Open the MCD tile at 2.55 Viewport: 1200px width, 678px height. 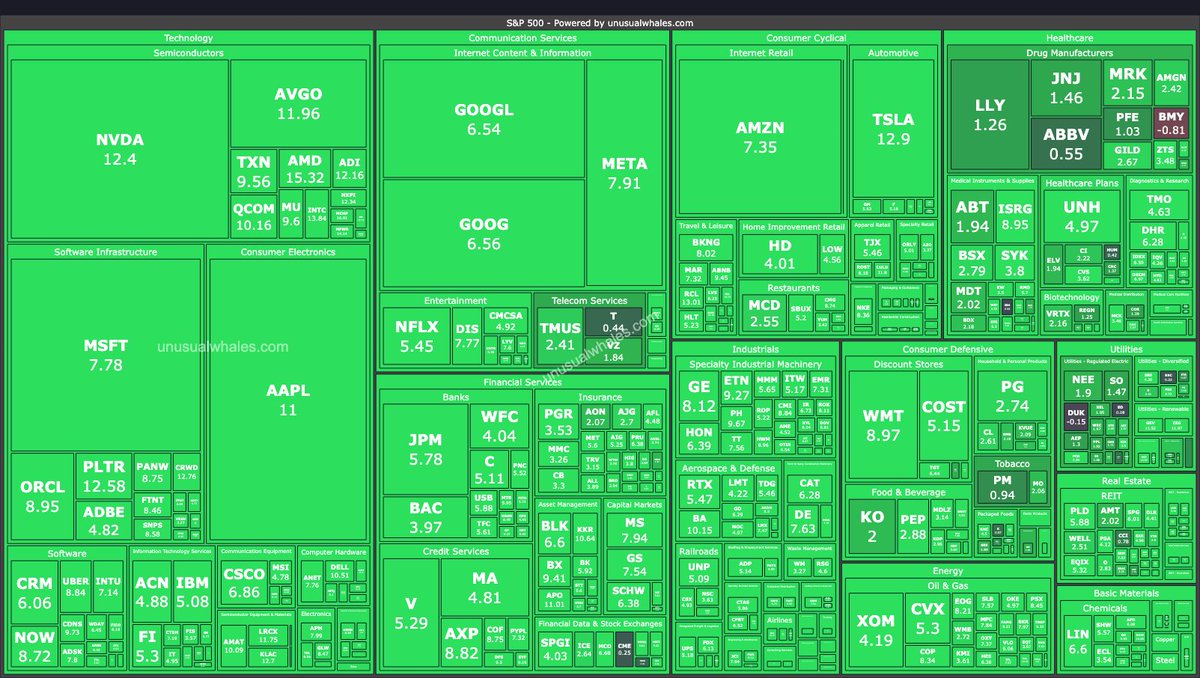tap(764, 313)
